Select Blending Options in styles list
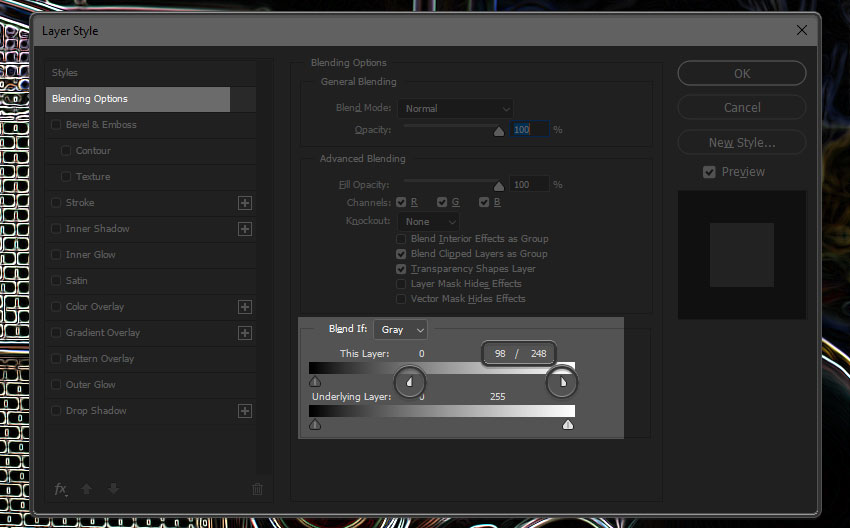This screenshot has width=850, height=528. (138, 99)
